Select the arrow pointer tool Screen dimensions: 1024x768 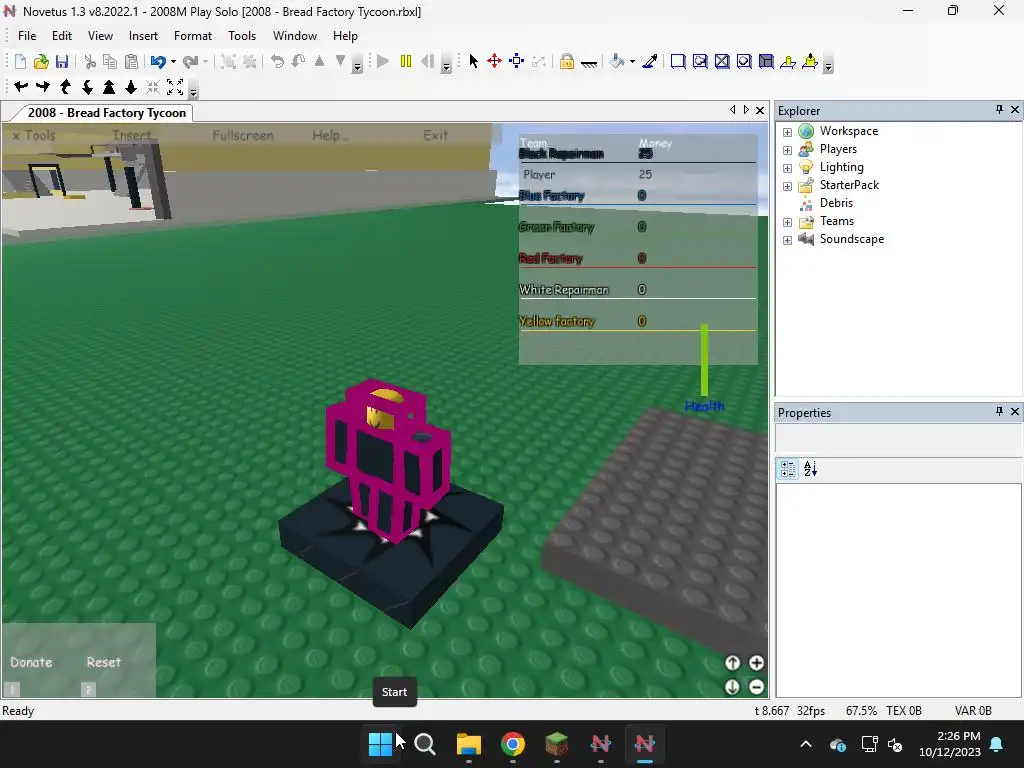473,61
